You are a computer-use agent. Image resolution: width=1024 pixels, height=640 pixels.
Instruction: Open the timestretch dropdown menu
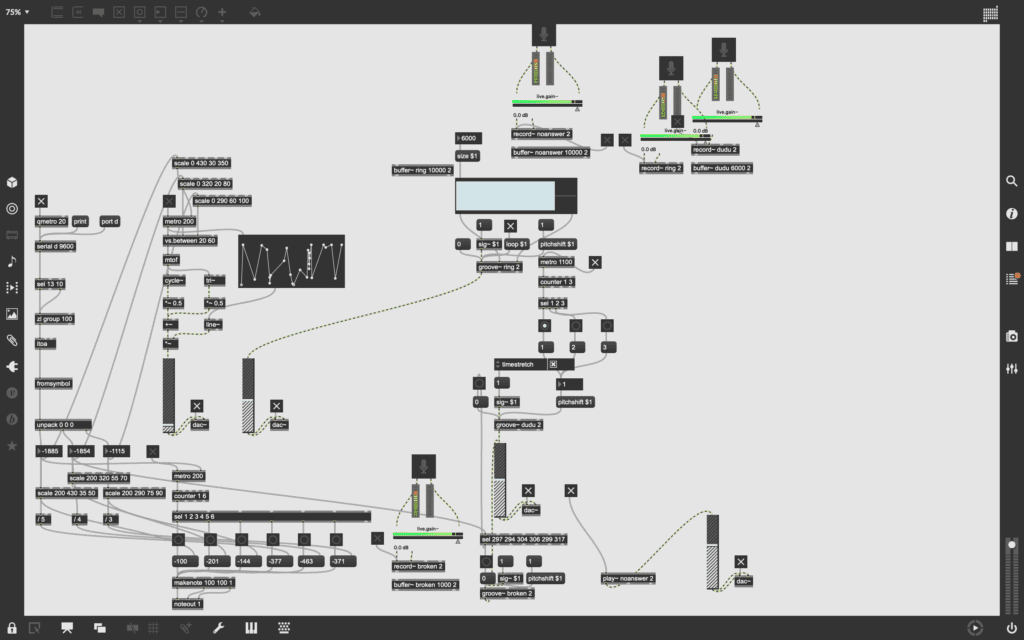520,364
